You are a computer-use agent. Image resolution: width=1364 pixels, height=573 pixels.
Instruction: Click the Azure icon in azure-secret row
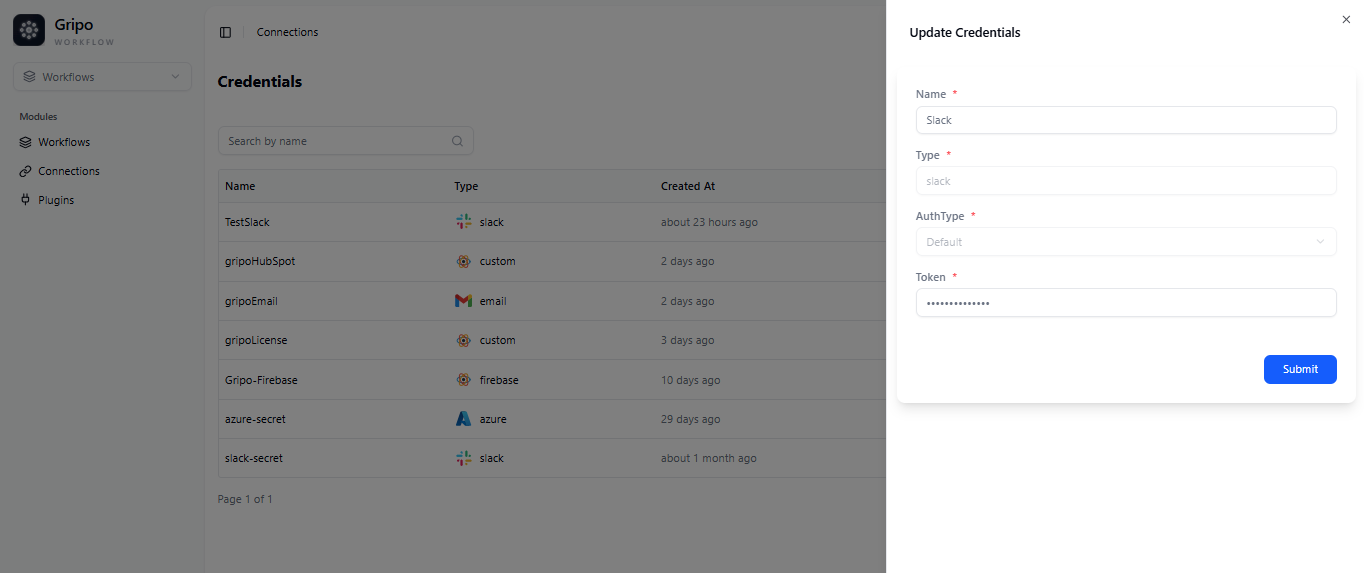pos(463,419)
